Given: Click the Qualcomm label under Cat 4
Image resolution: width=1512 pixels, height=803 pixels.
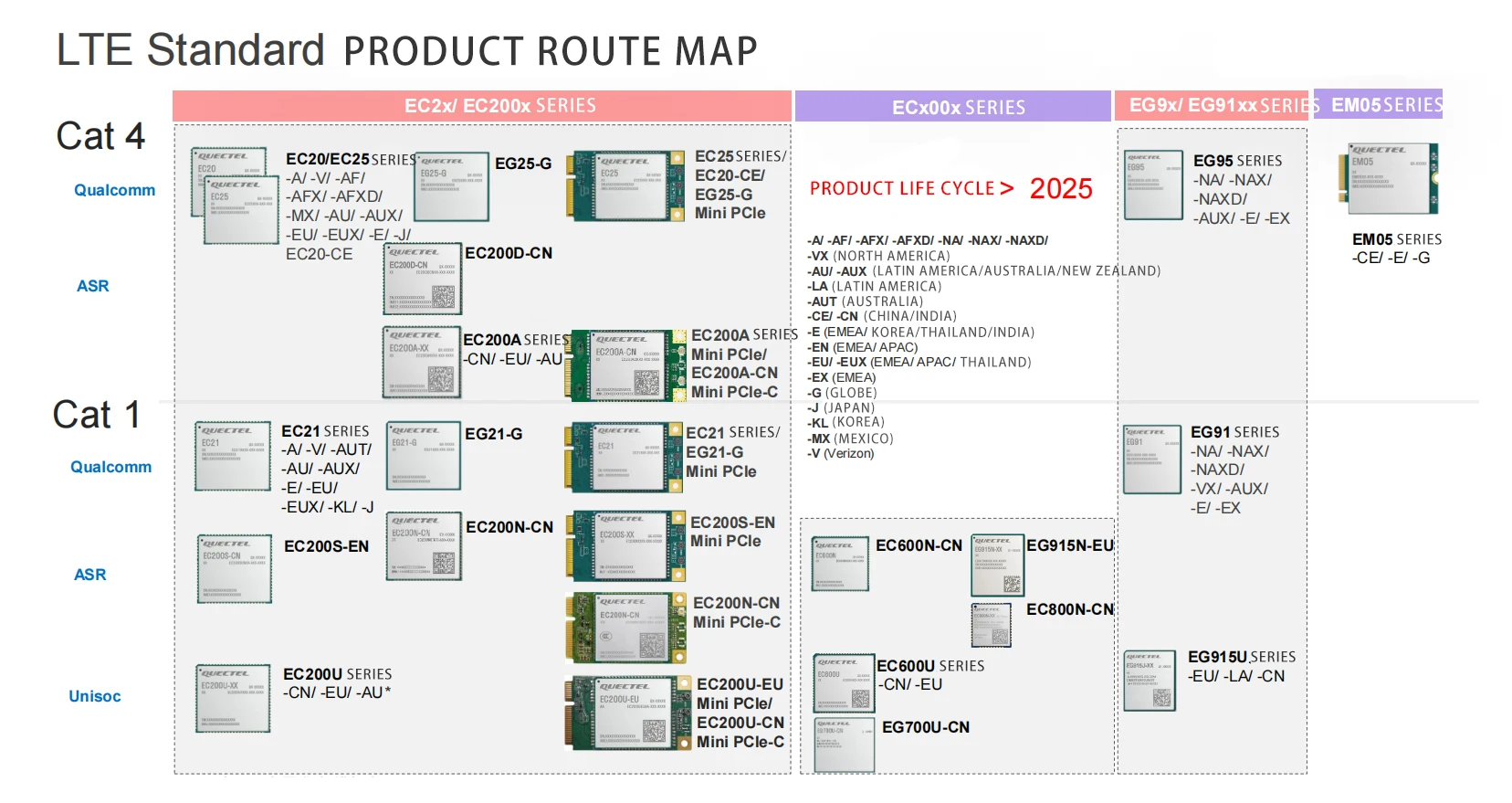Looking at the screenshot, I should 114,190.
